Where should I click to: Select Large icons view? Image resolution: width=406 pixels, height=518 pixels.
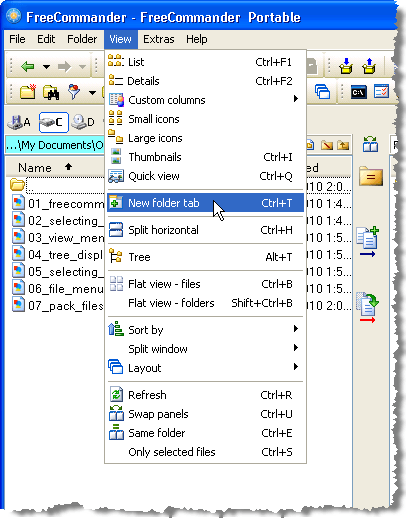pos(205,138)
